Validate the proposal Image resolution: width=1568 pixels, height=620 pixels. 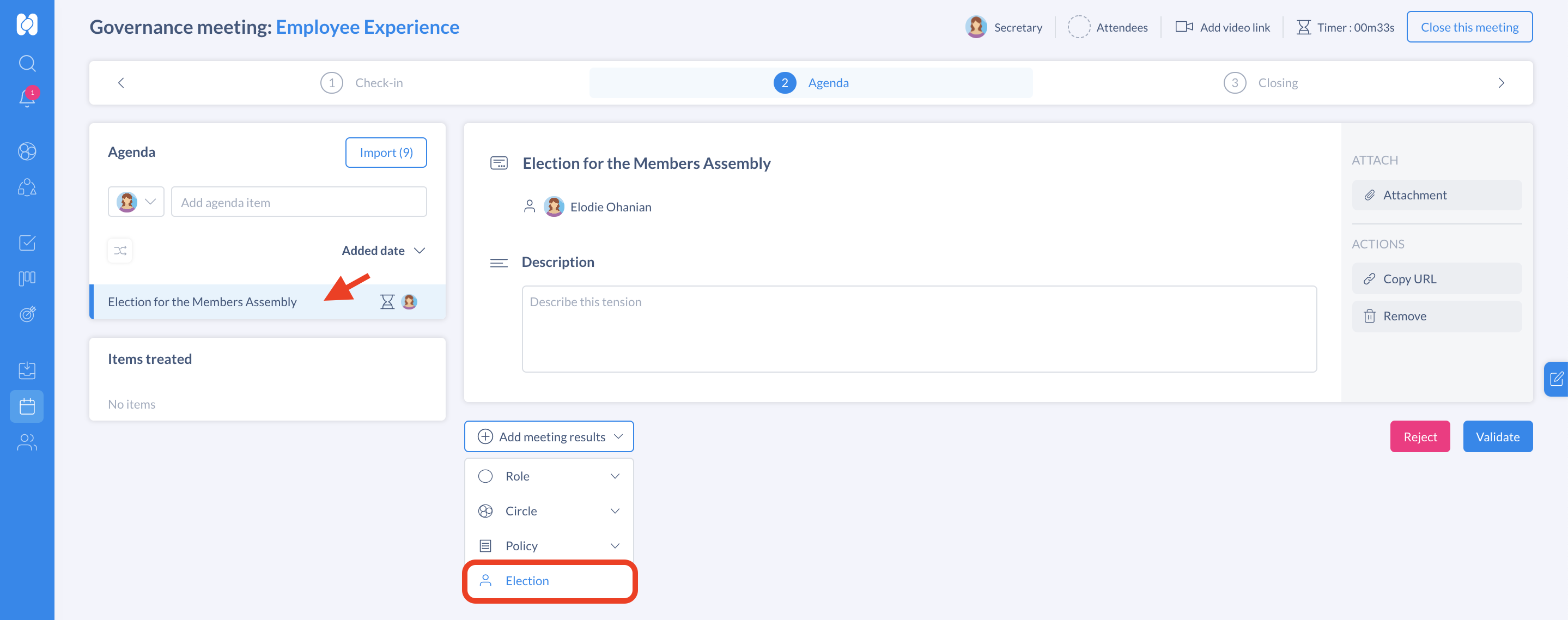click(1497, 436)
